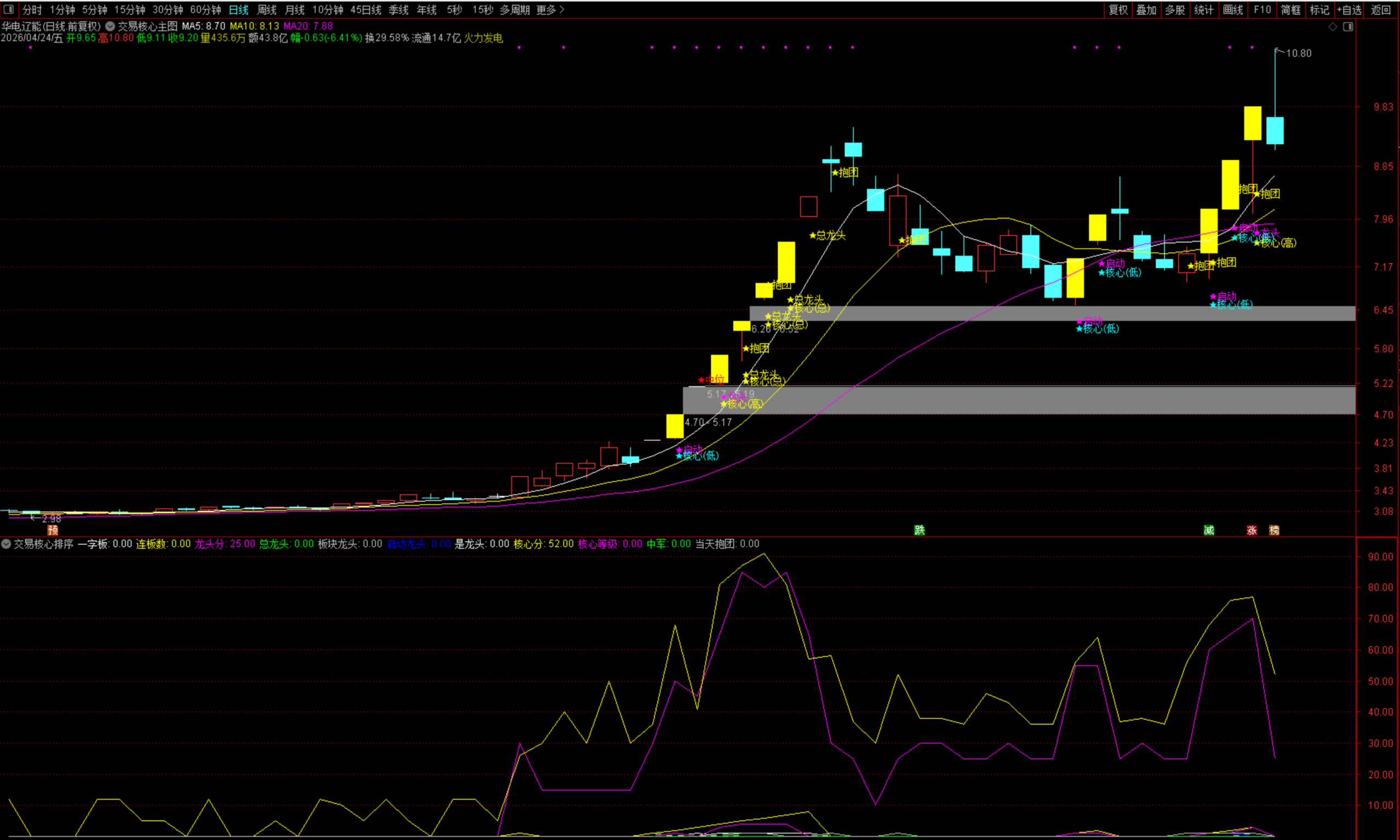Open the 交易核心主图 indicator dropdown arrow
Viewport: 1400px width, 840px height.
click(x=110, y=26)
